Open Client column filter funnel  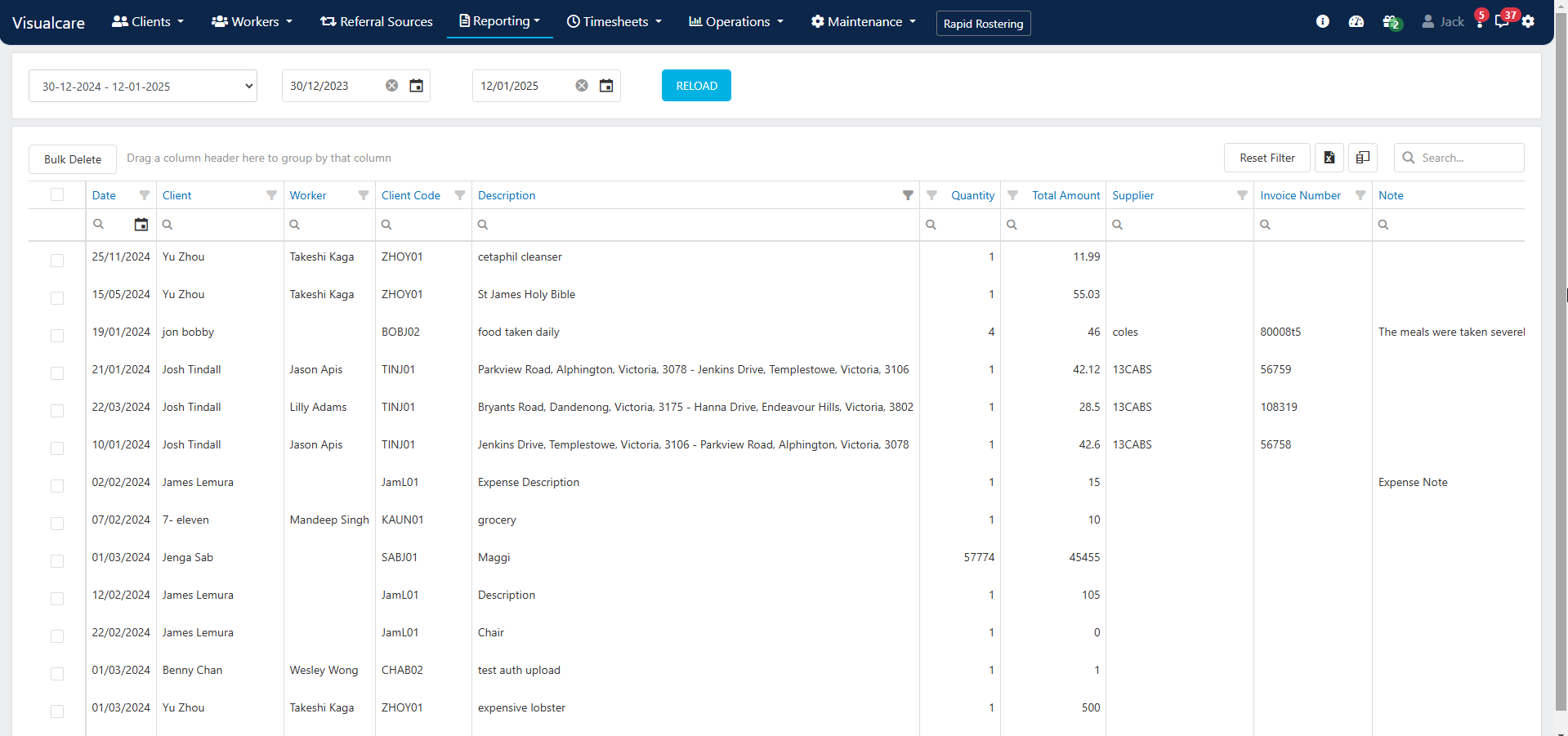point(271,195)
